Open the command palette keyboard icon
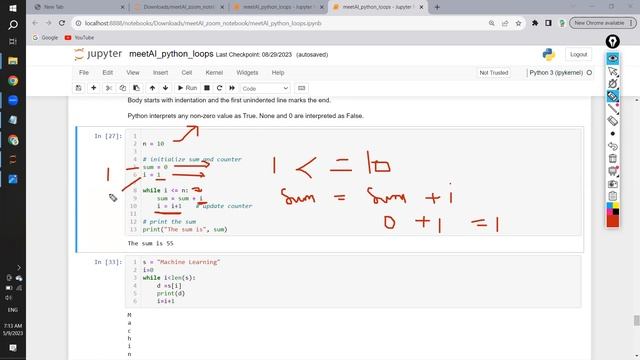 [x=302, y=88]
